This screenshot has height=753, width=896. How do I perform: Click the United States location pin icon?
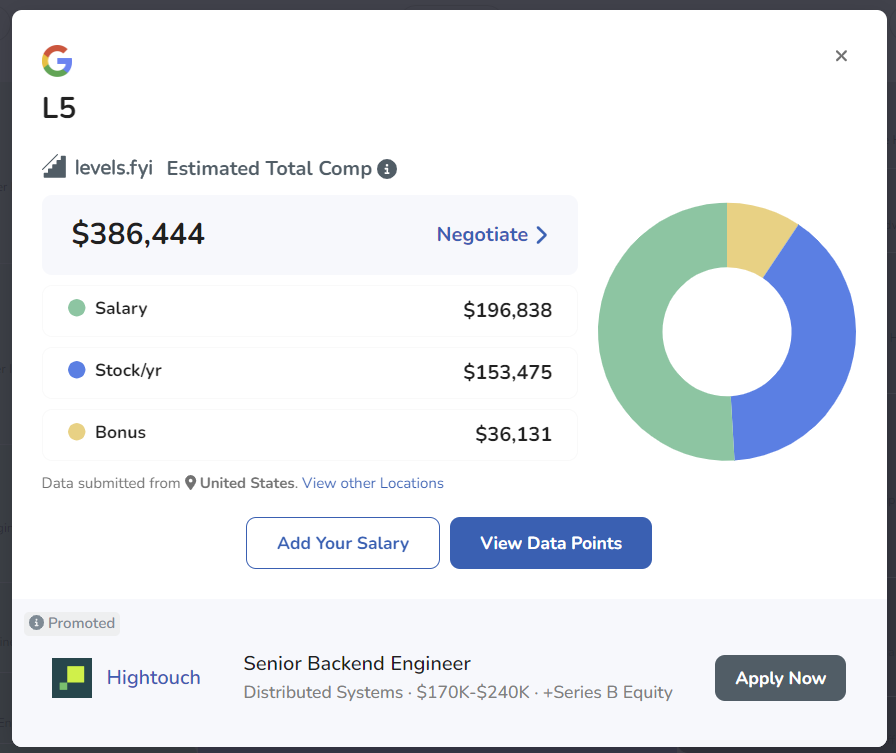tap(190, 483)
